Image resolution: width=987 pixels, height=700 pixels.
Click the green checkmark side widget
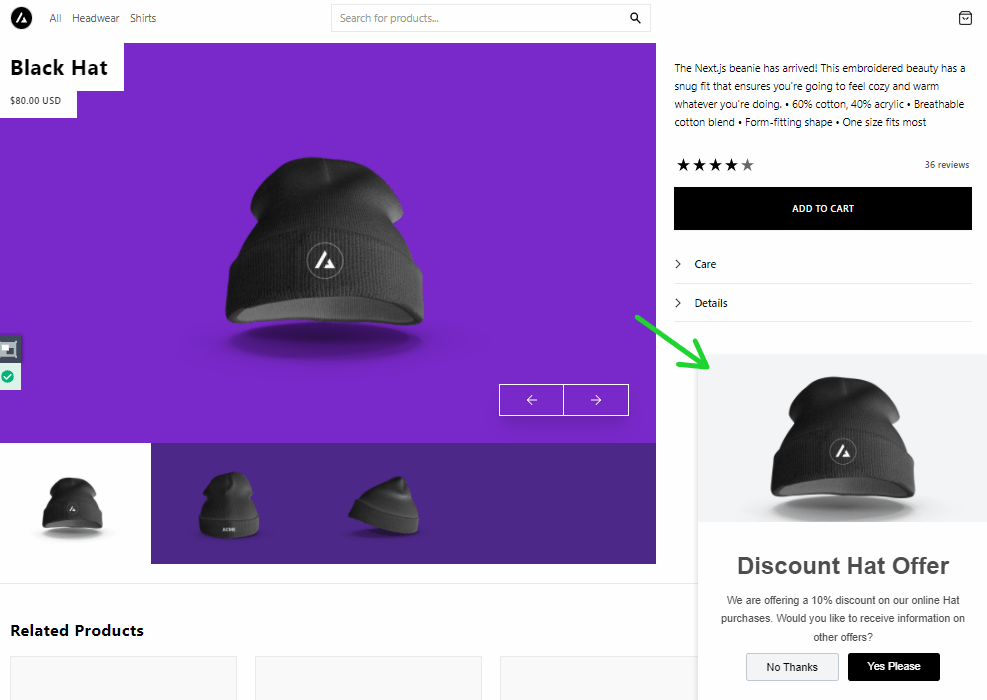[8, 377]
